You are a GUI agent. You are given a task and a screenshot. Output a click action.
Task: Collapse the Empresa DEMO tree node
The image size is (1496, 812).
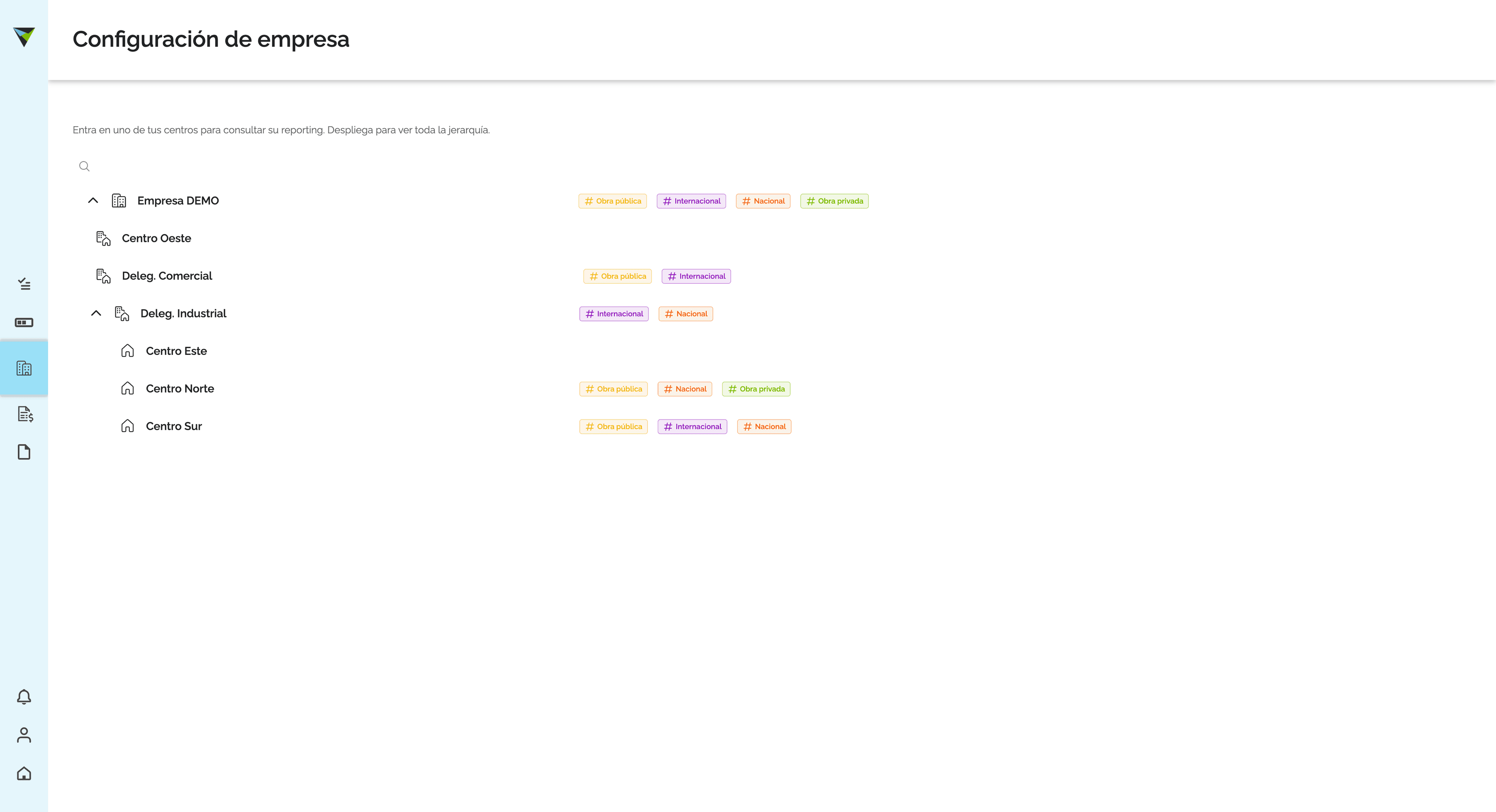pyautogui.click(x=93, y=201)
